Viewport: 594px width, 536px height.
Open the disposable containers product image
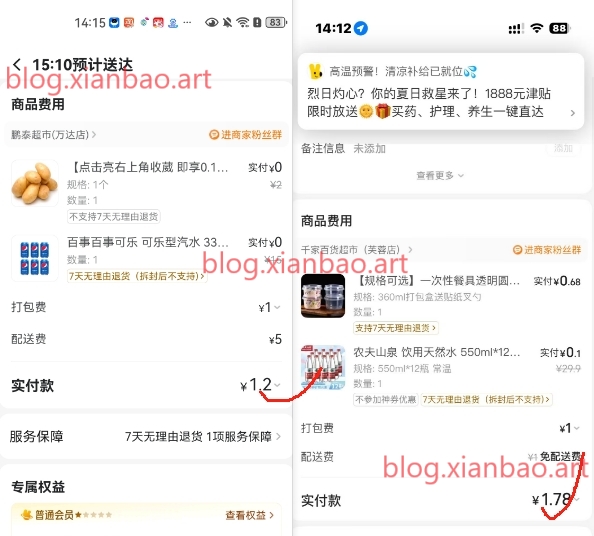pyautogui.click(x=323, y=296)
